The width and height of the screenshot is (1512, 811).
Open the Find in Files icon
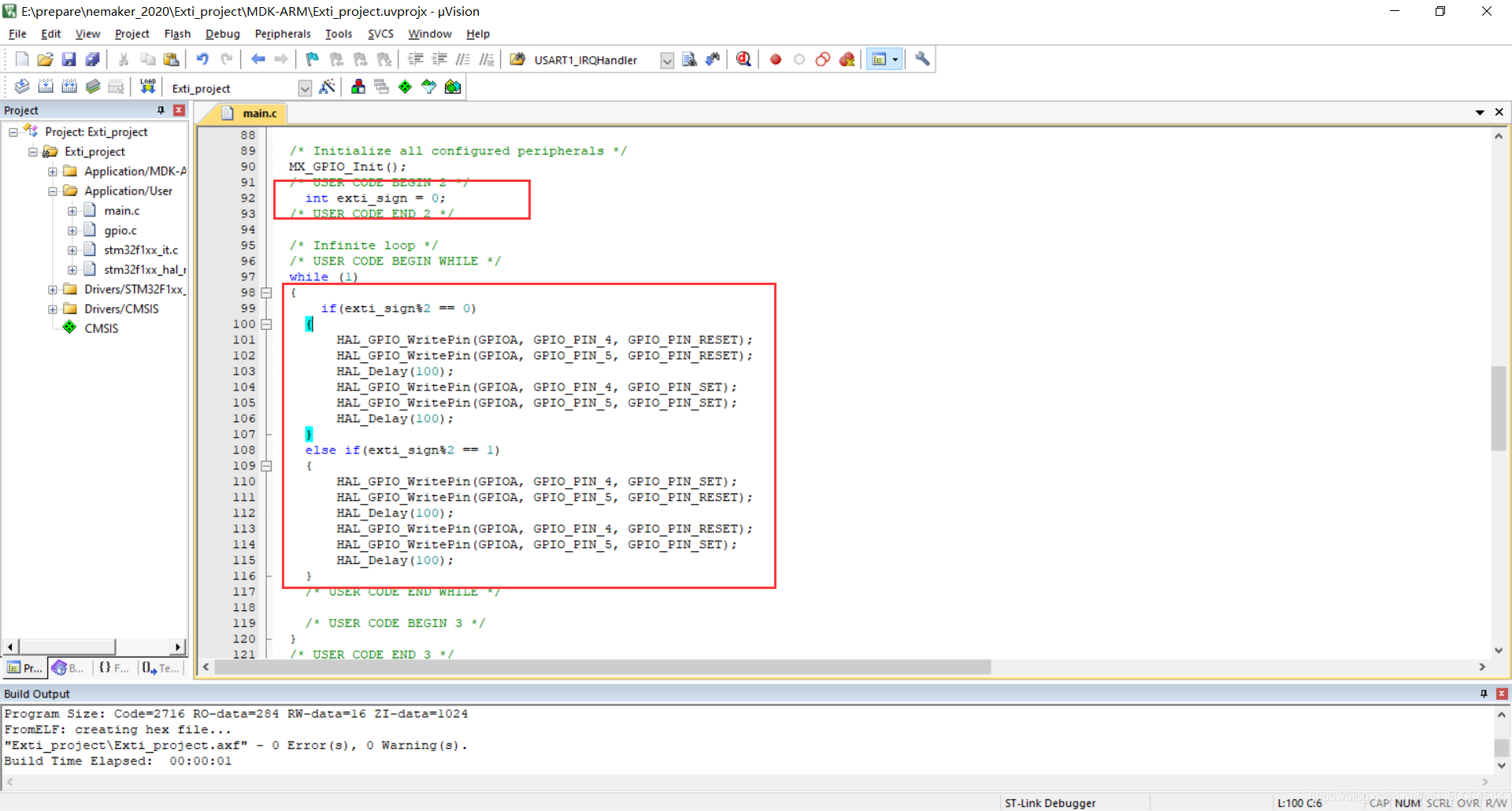click(517, 59)
